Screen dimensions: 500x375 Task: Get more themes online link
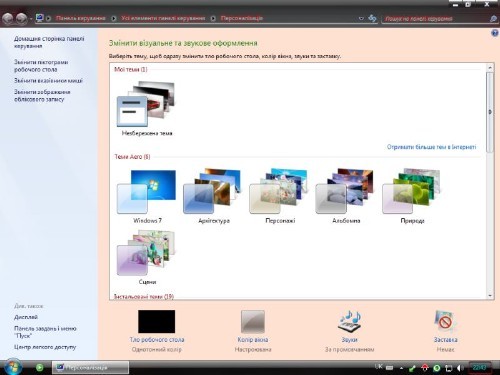pyautogui.click(x=431, y=147)
